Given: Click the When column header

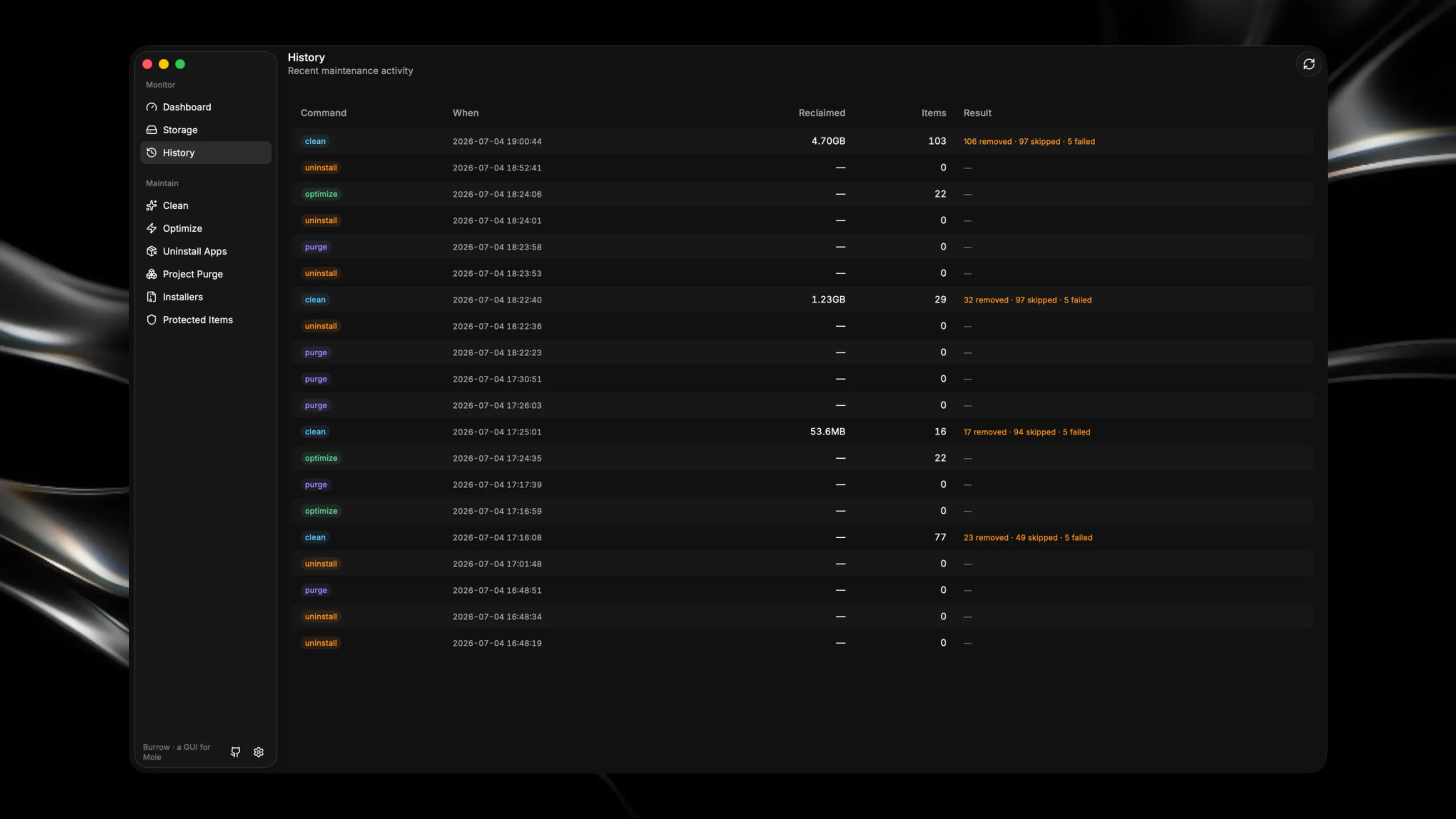Looking at the screenshot, I should 465,112.
